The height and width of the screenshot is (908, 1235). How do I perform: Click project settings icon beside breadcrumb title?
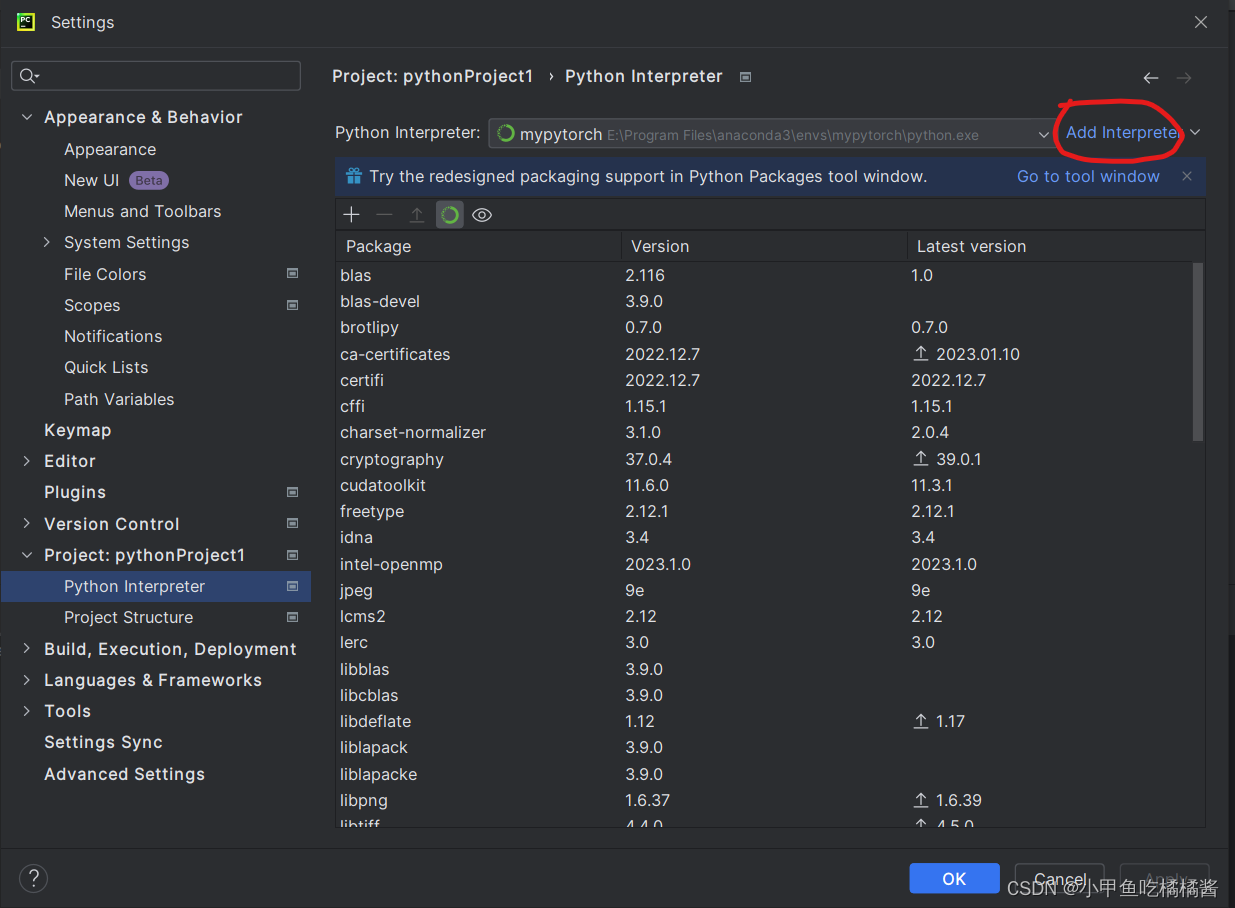coord(745,77)
